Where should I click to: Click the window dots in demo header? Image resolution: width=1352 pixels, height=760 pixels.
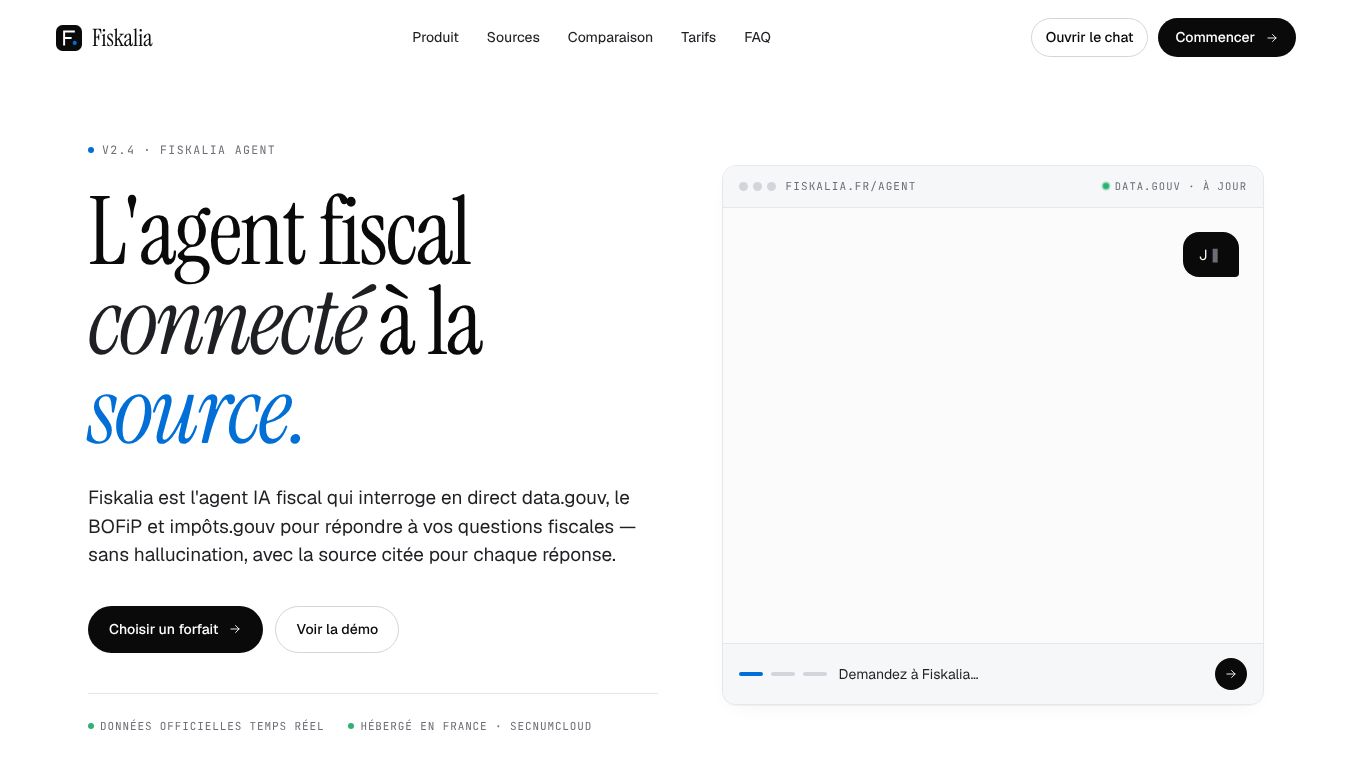point(757,186)
